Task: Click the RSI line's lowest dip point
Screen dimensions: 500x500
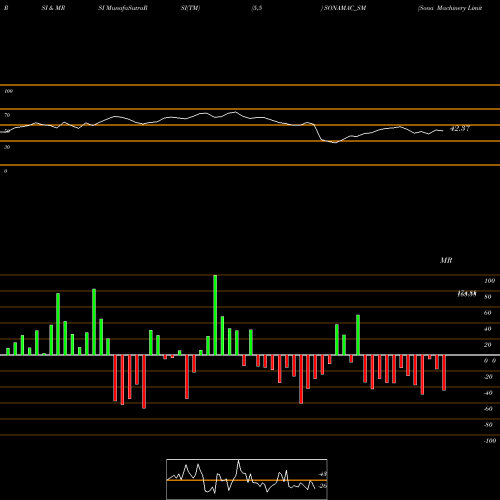Action: pyautogui.click(x=335, y=142)
